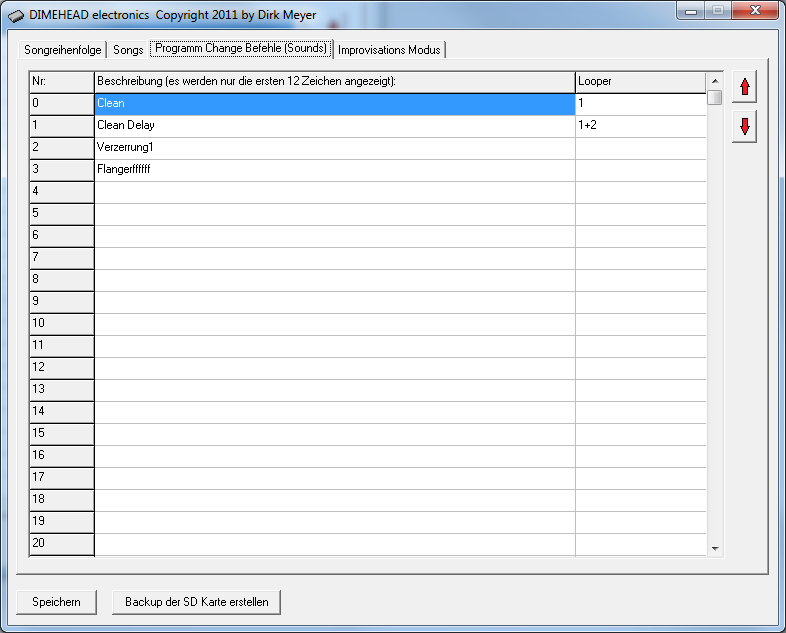Viewport: 786px width, 633px height.
Task: Select the 'Clean' description cell
Action: [x=335, y=104]
